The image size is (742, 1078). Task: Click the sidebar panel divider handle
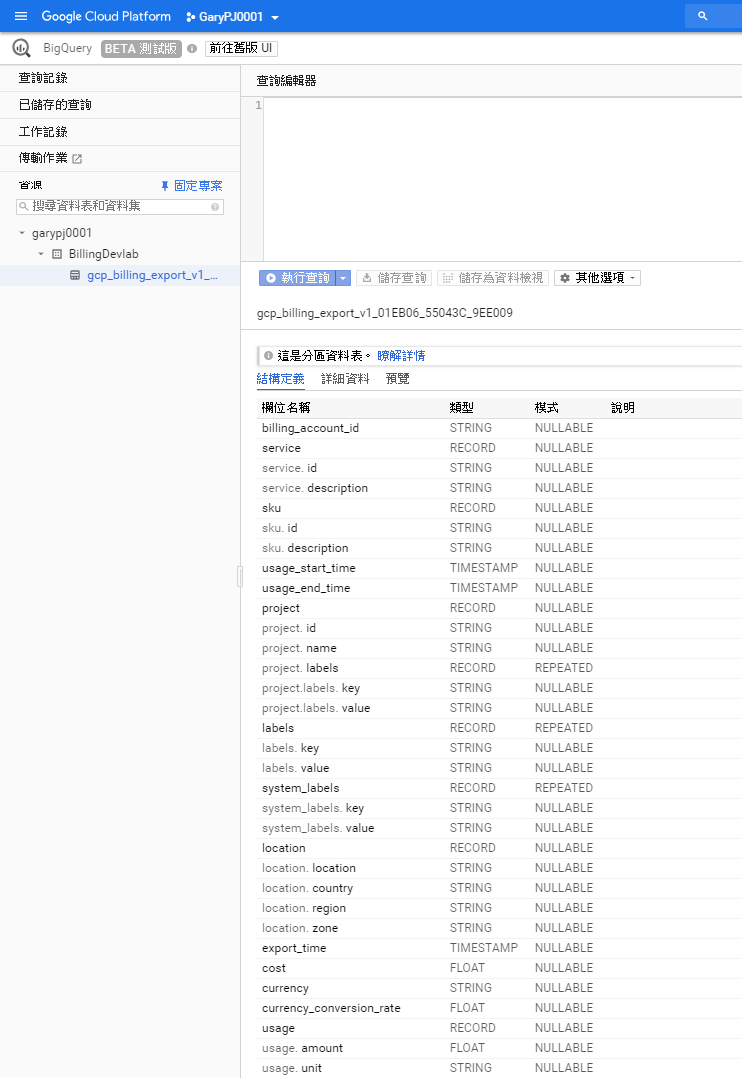pyautogui.click(x=240, y=576)
